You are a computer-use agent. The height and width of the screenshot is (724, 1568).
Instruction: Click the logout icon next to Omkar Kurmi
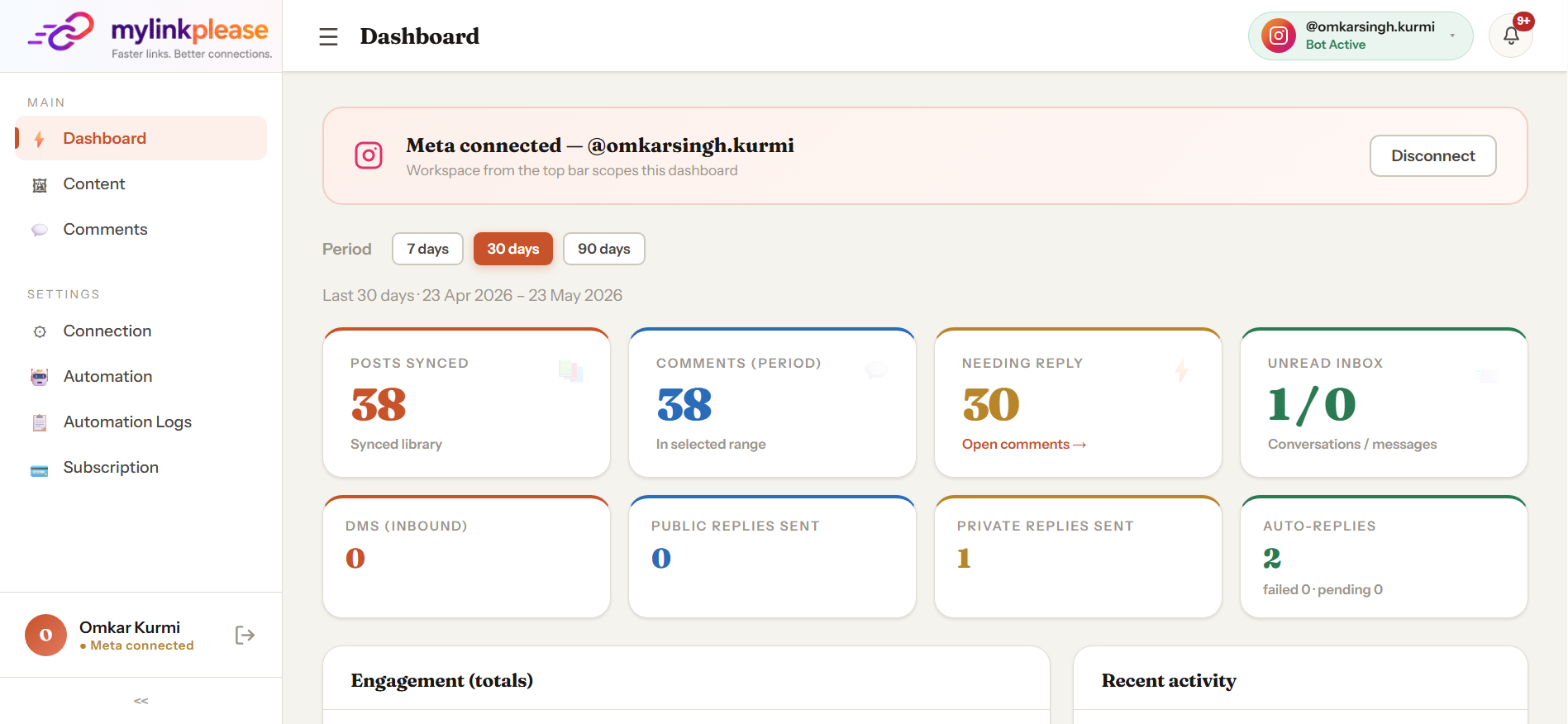click(x=245, y=635)
